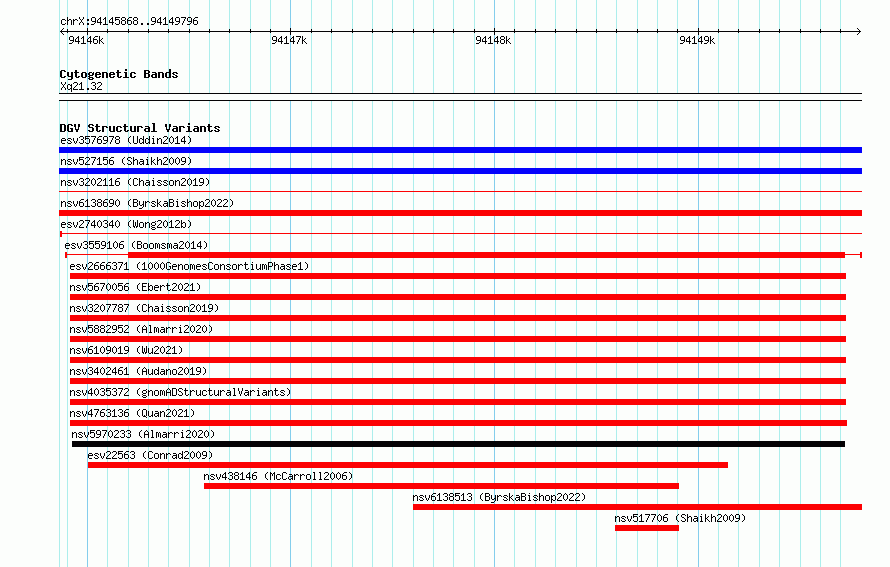Select the red bar of nsv5882952
Image resolution: width=890 pixels, height=567 pixels.
[x=457, y=339]
